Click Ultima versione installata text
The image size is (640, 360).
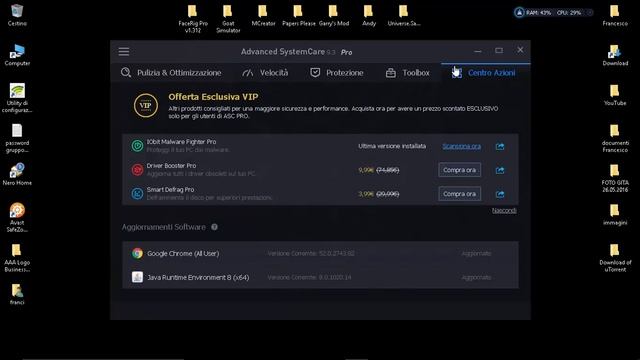click(392, 146)
